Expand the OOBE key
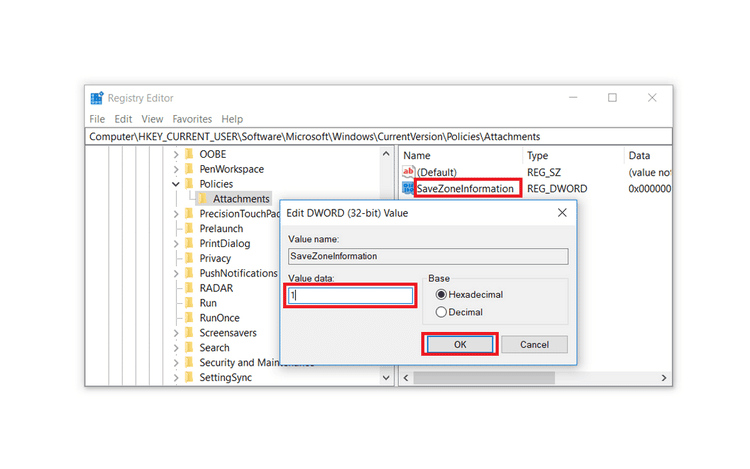The height and width of the screenshot is (469, 750). pos(176,154)
